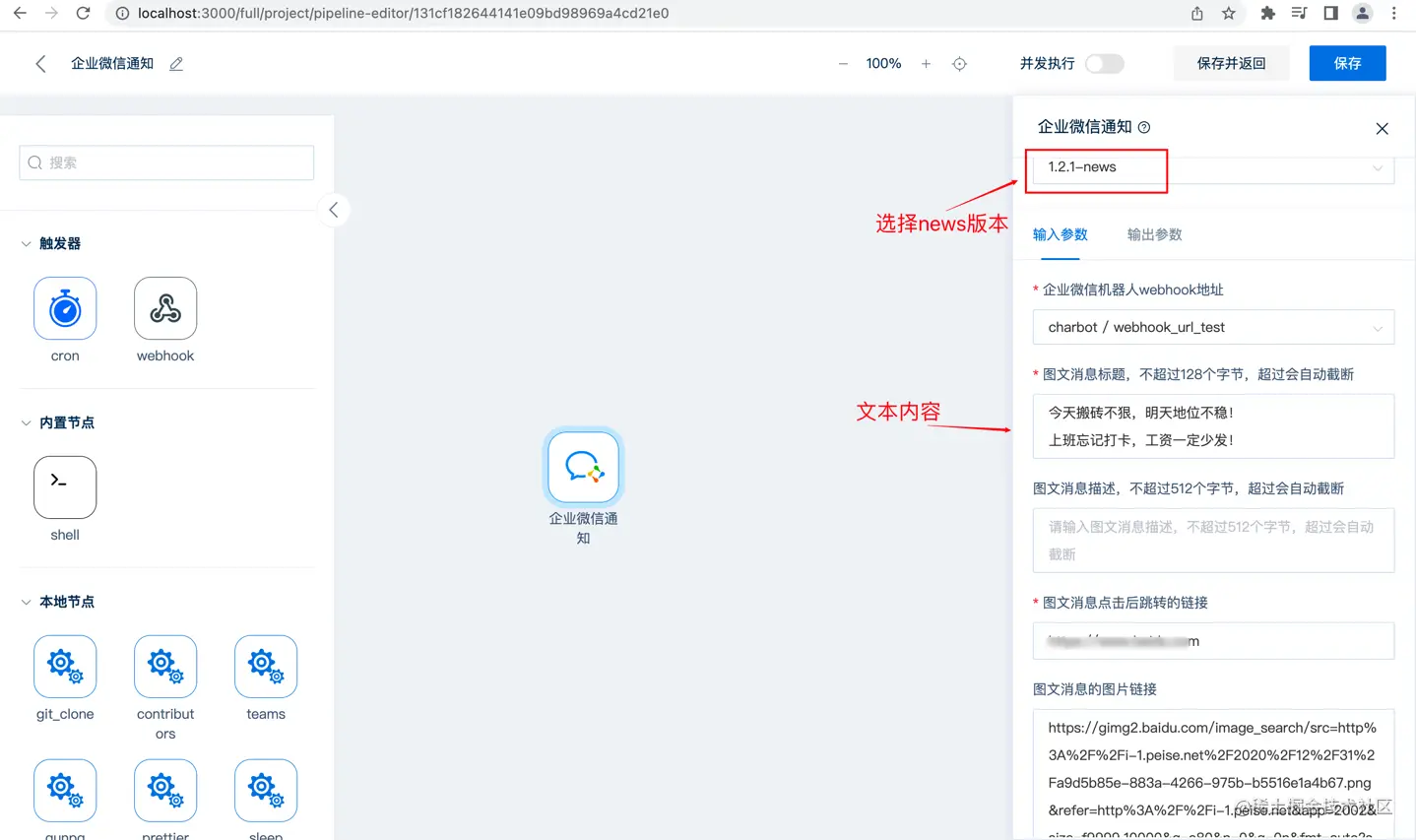Pick the prettier local node
1416x840 pixels.
[165, 791]
